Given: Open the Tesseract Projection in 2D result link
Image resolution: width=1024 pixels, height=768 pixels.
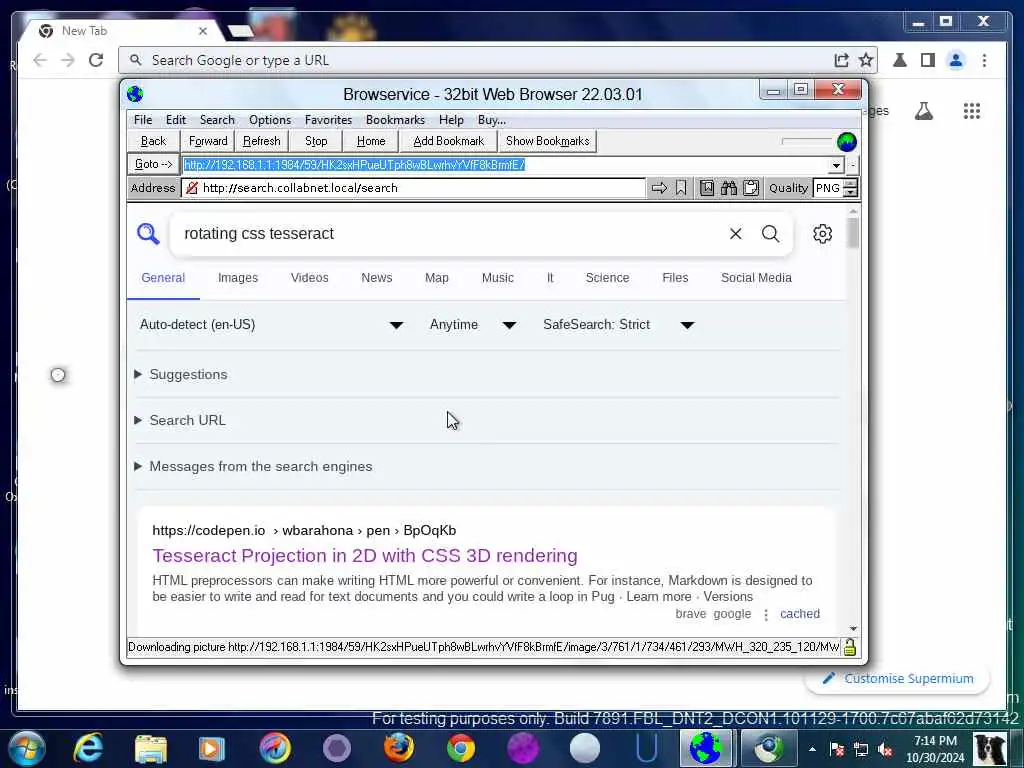Looking at the screenshot, I should pyautogui.click(x=365, y=556).
